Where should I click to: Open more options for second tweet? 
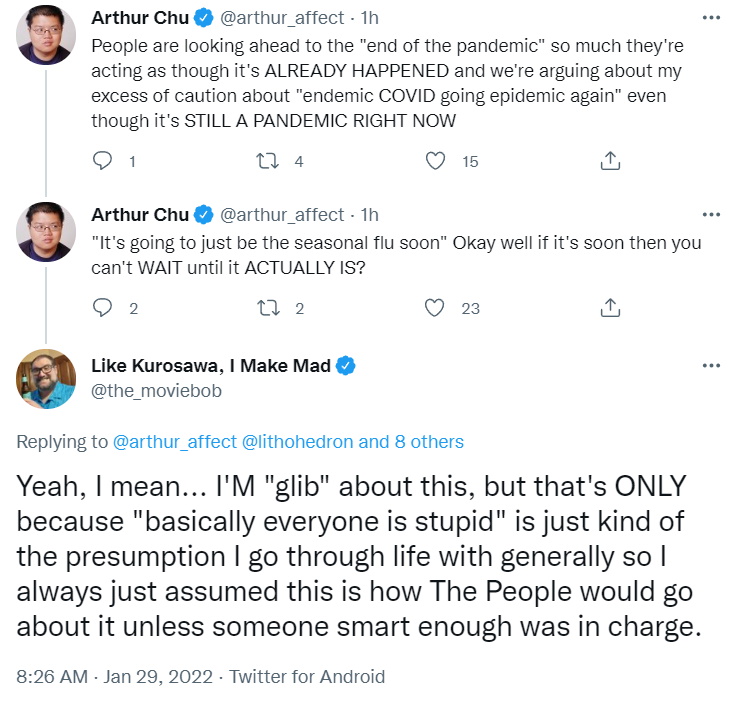pyautogui.click(x=711, y=215)
